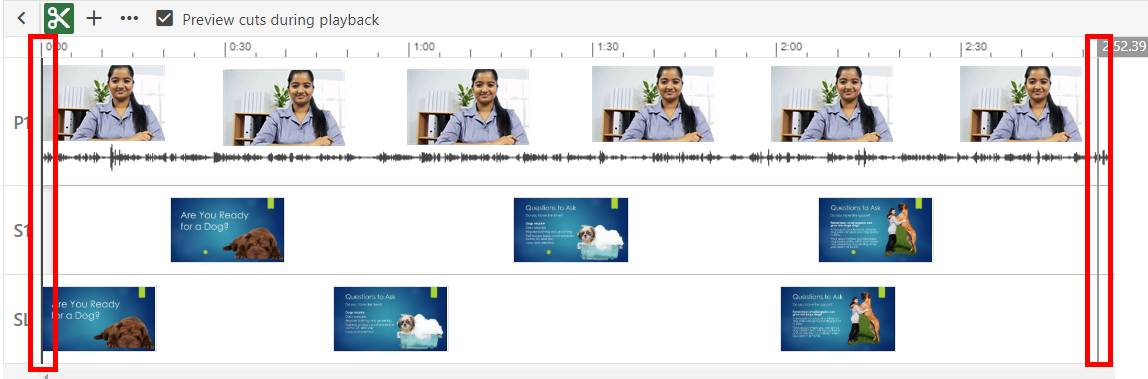Select the P1 thumbnail under 1:30
The image size is (1148, 379).
(x=652, y=104)
